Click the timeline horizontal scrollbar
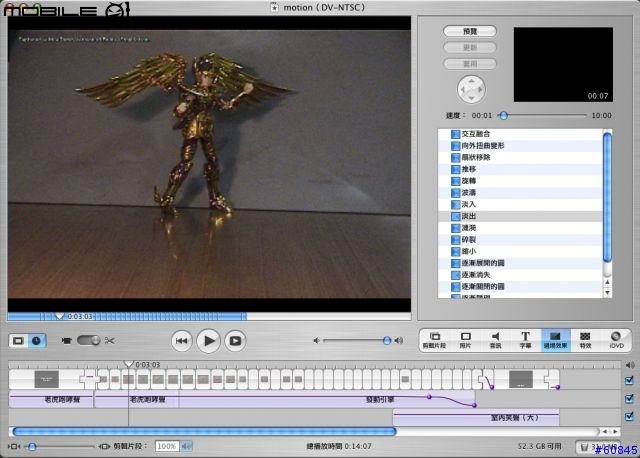 click(204, 431)
